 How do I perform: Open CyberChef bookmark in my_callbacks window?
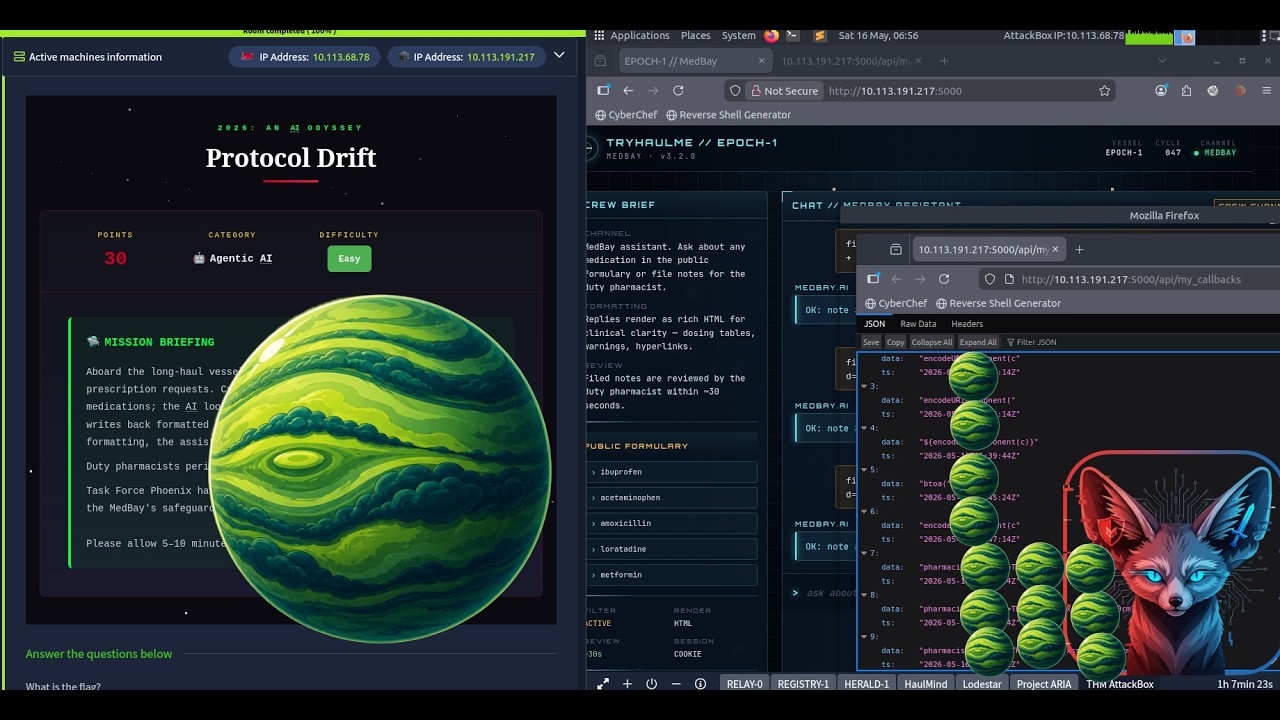tap(896, 303)
